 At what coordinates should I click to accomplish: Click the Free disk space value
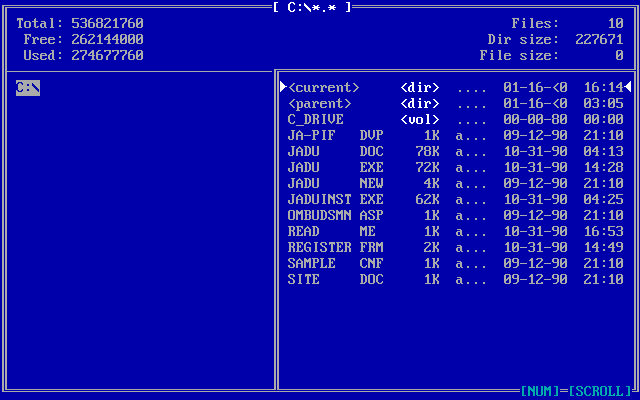point(107,39)
